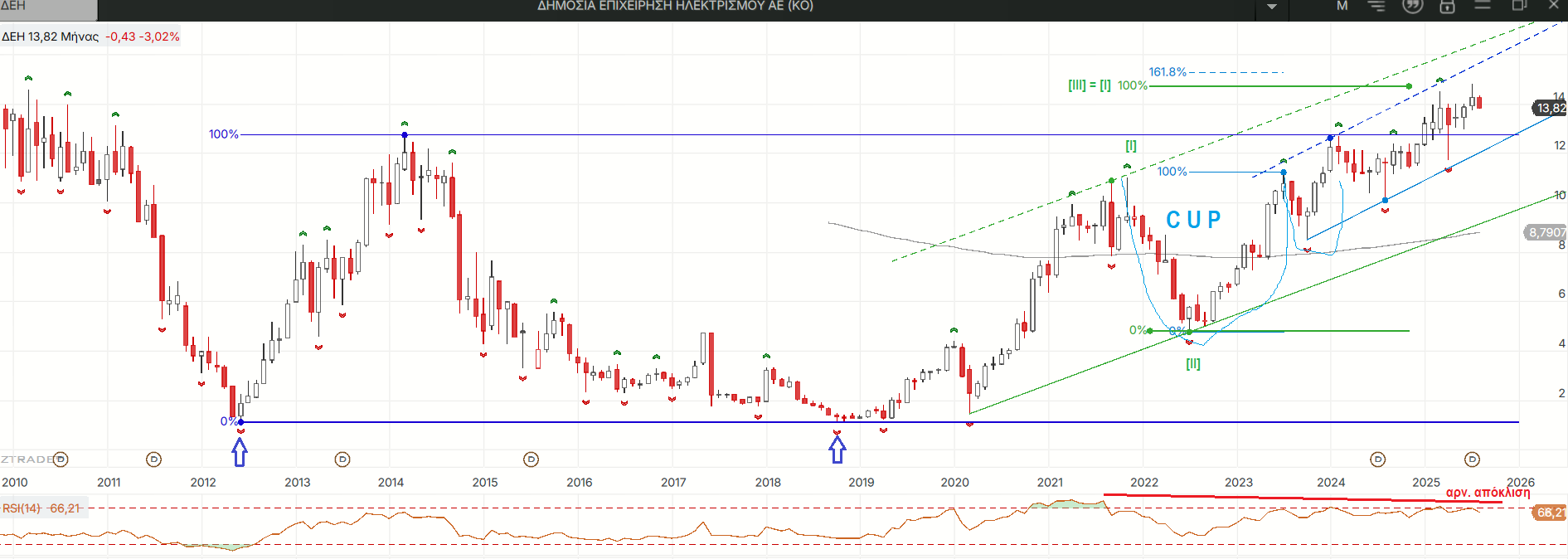Viewport: 1568px width, 559px height.
Task: Click the ΔΕΗ 13,82 Μήνας chart legend
Action: pyautogui.click(x=50, y=36)
